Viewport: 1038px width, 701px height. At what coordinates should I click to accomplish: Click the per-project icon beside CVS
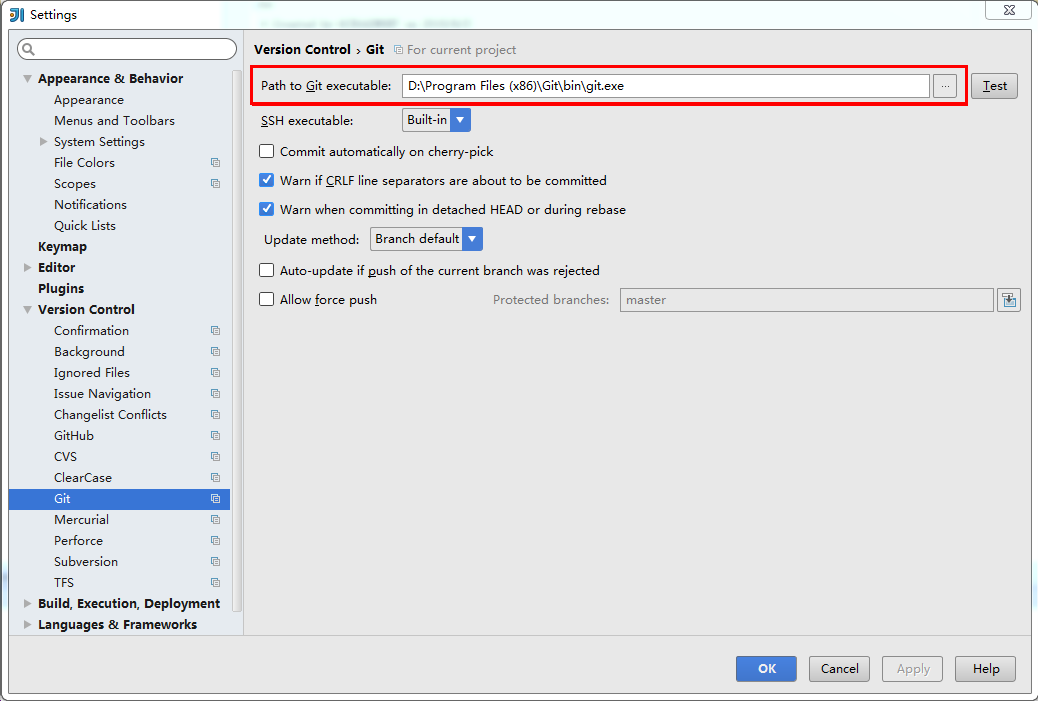tap(215, 457)
